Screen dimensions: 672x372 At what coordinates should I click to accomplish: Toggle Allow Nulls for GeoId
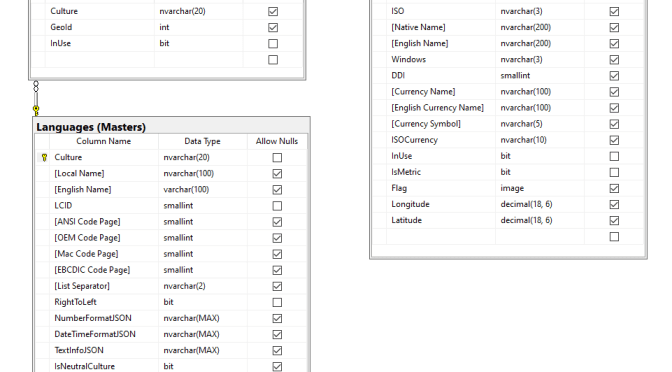click(x=273, y=27)
